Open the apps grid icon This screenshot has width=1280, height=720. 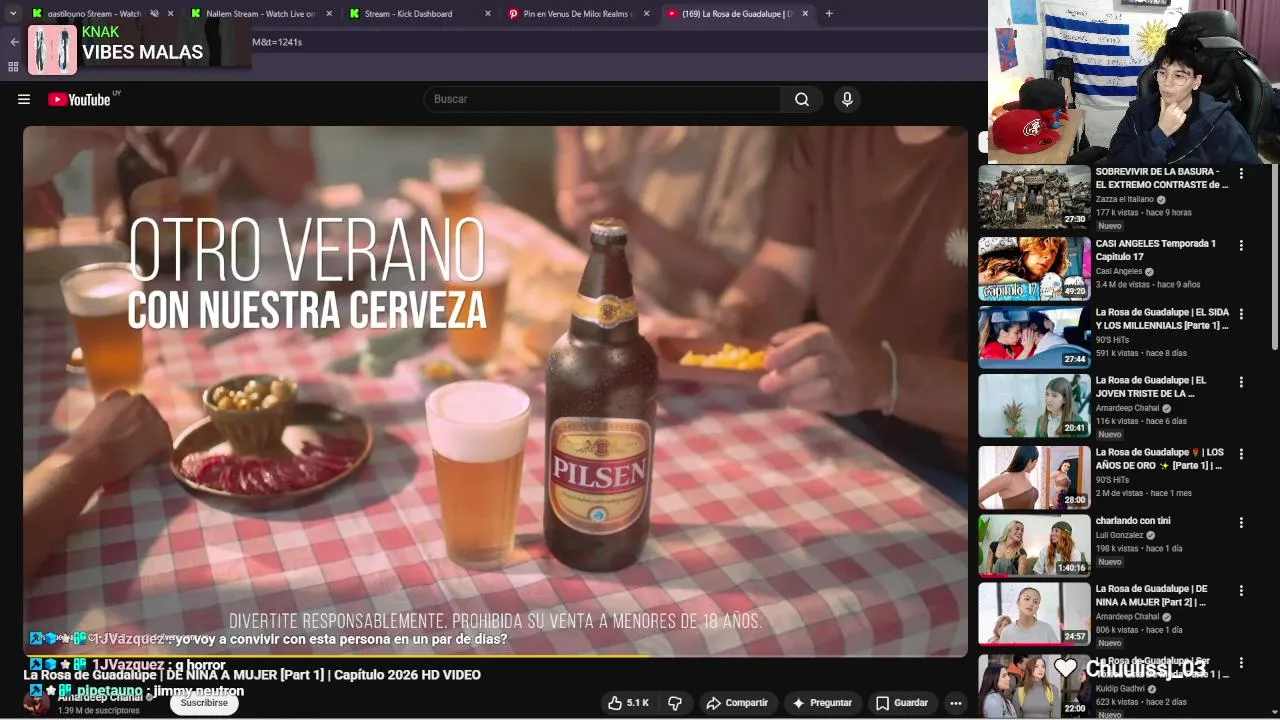pyautogui.click(x=13, y=67)
